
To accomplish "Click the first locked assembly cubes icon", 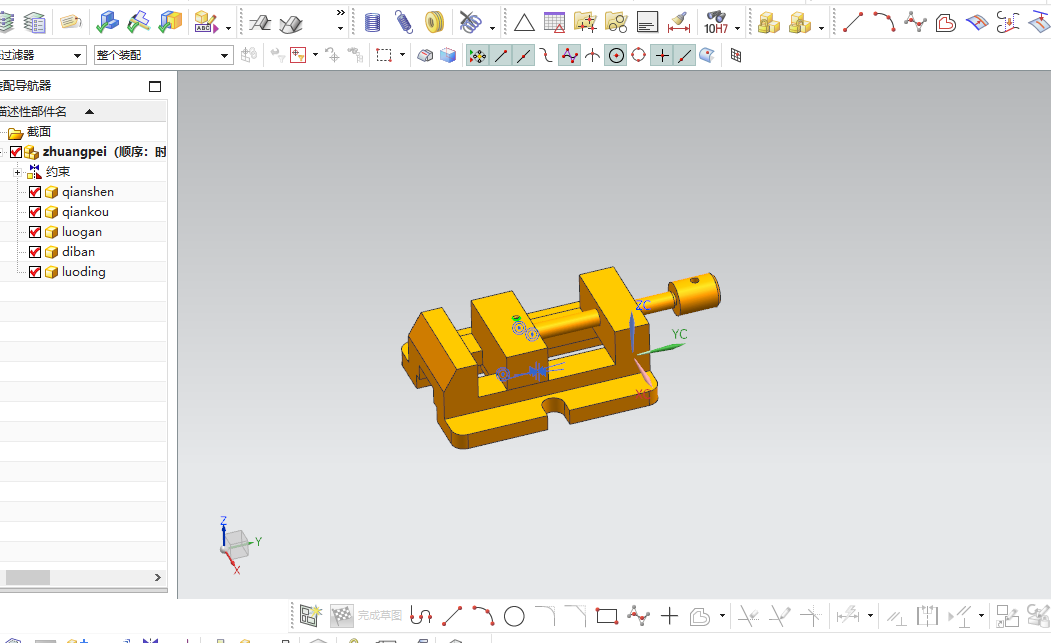I will [768, 23].
